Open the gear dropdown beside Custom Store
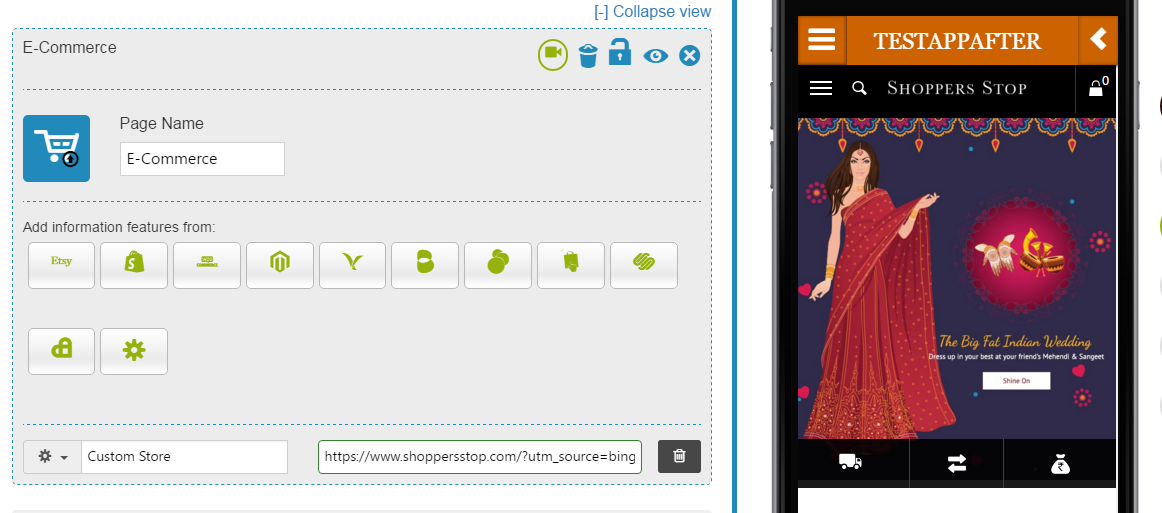Viewport: 1162px width, 513px height. pos(52,456)
